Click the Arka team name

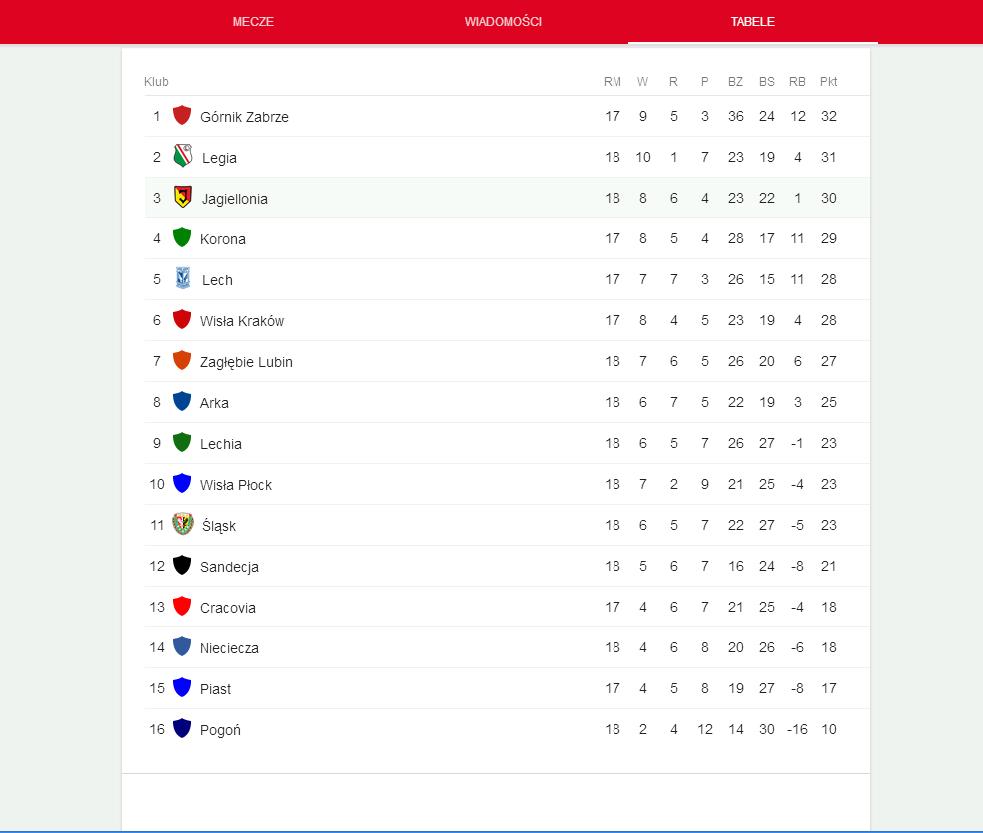(214, 403)
